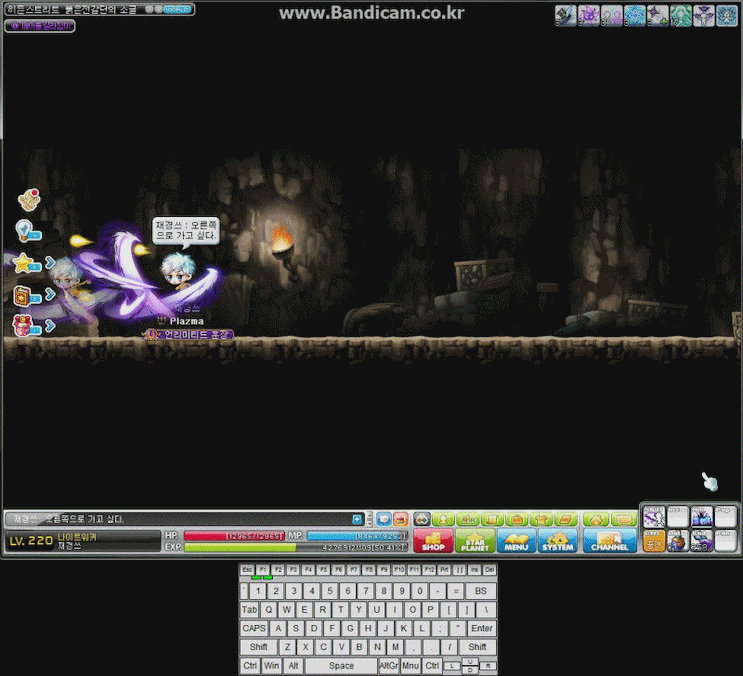
Task: Click the green figure buff icon
Action: pos(680,16)
